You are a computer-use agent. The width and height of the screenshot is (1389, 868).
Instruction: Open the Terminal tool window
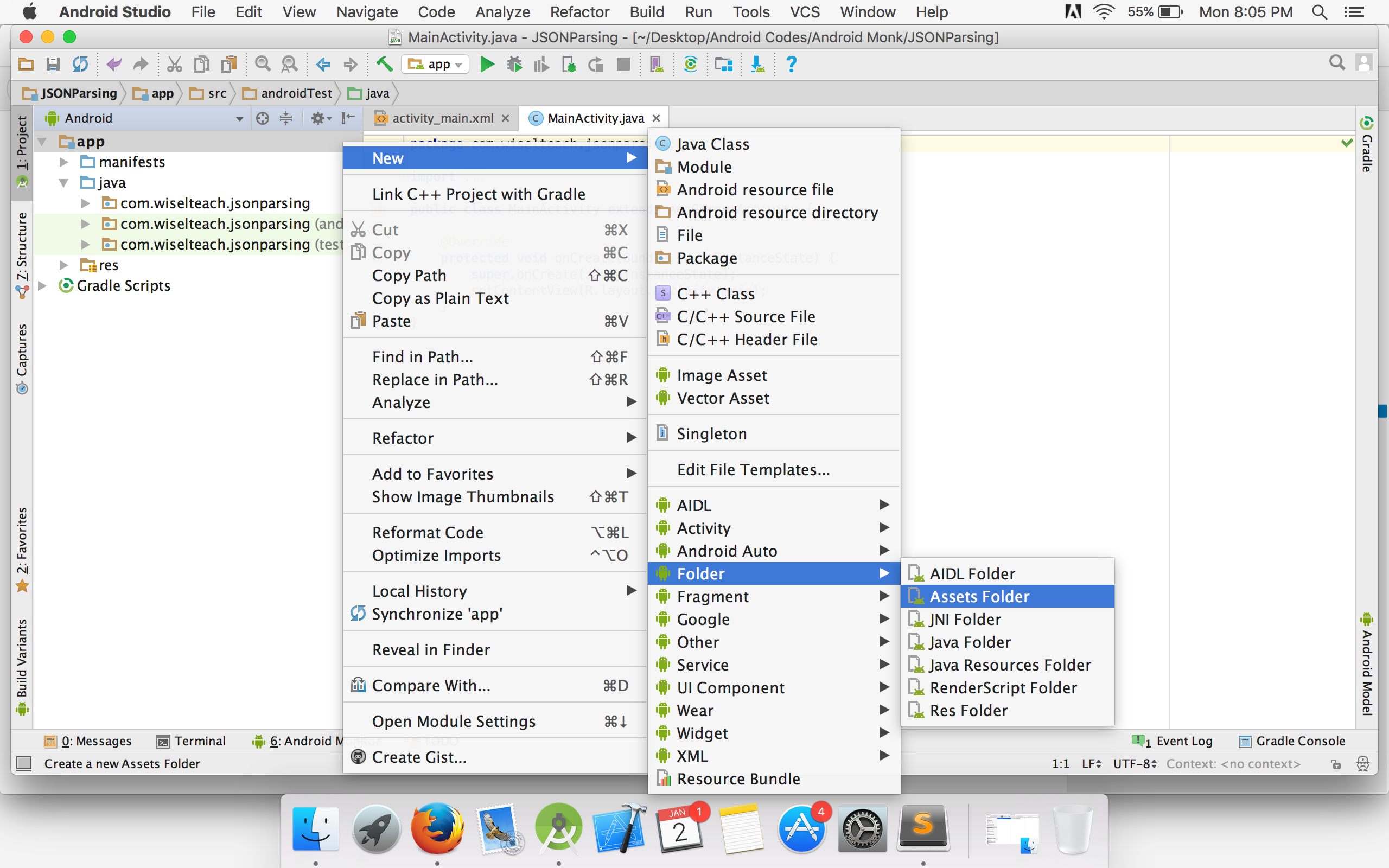(191, 741)
